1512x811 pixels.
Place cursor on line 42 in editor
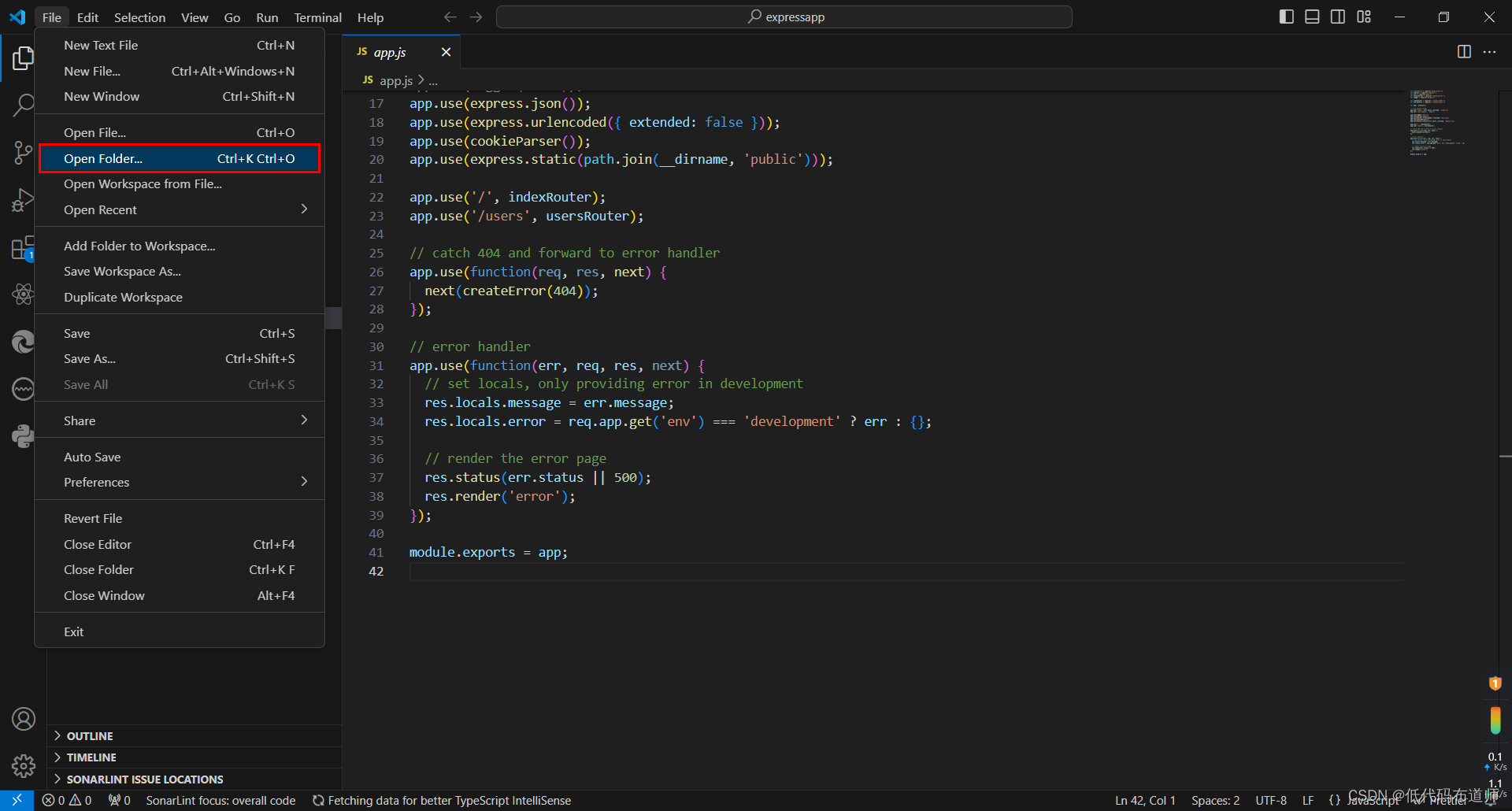pyautogui.click(x=906, y=572)
